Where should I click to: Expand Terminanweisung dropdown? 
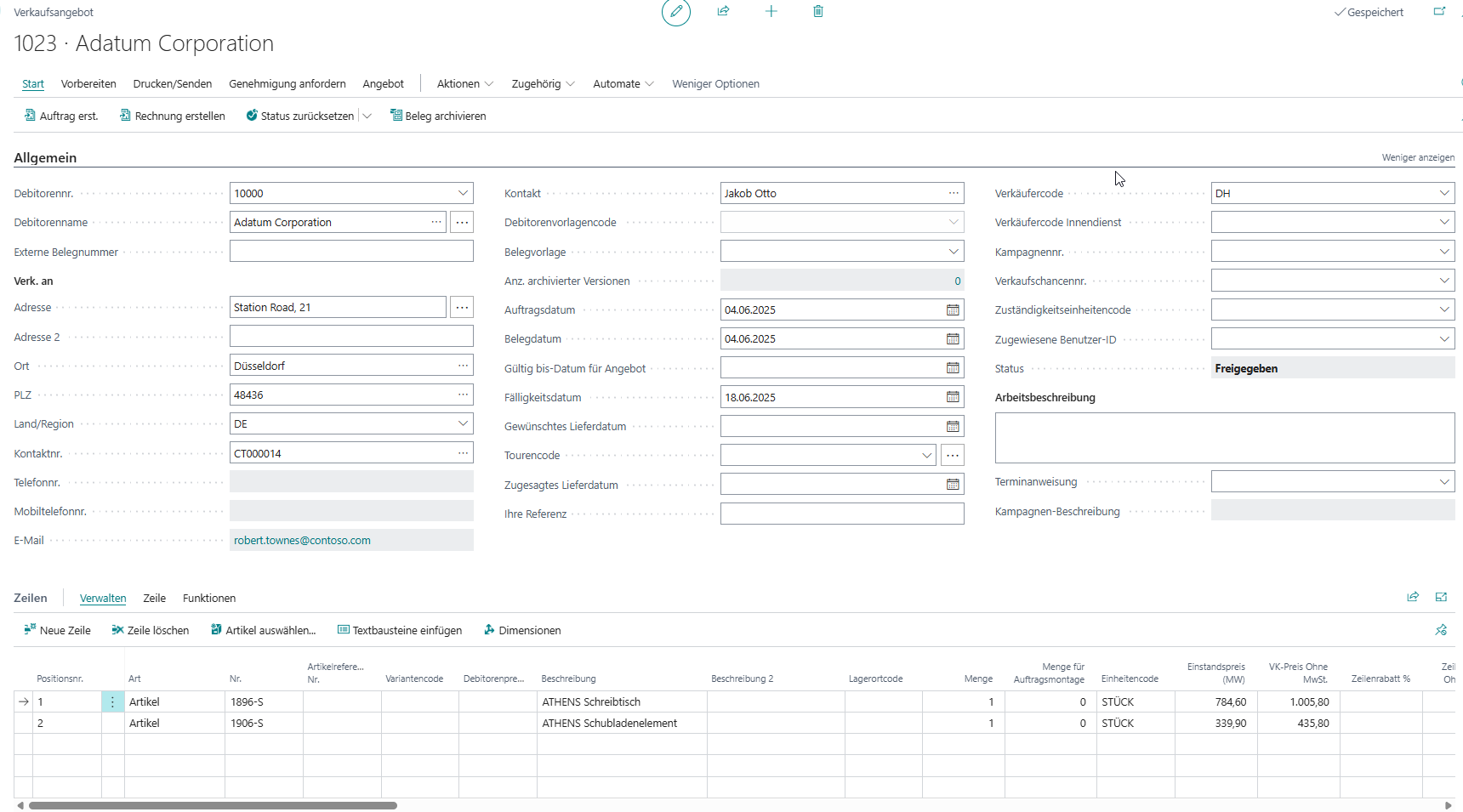(1444, 481)
